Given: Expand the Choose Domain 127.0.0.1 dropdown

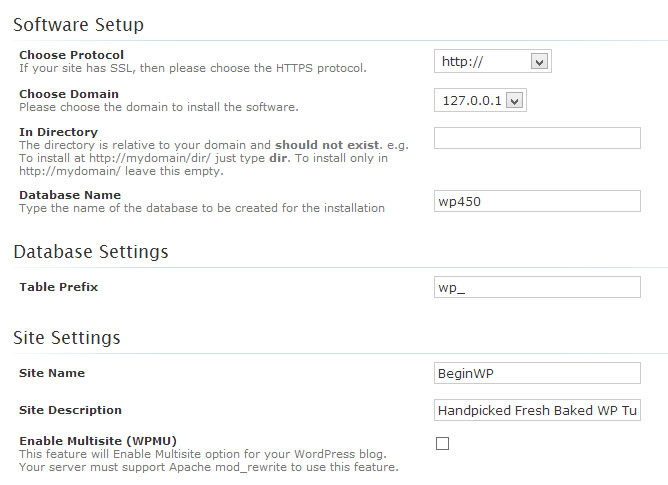Looking at the screenshot, I should (x=480, y=100).
